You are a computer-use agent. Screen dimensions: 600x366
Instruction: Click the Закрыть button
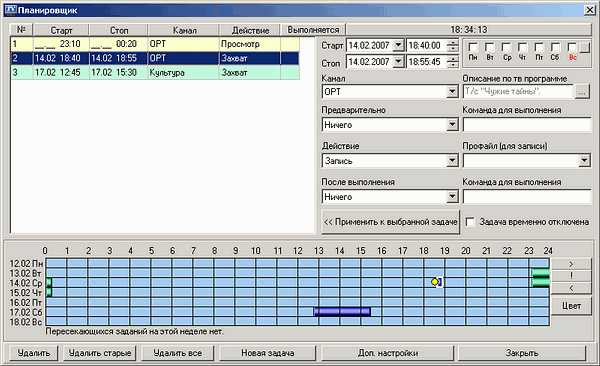click(x=522, y=353)
